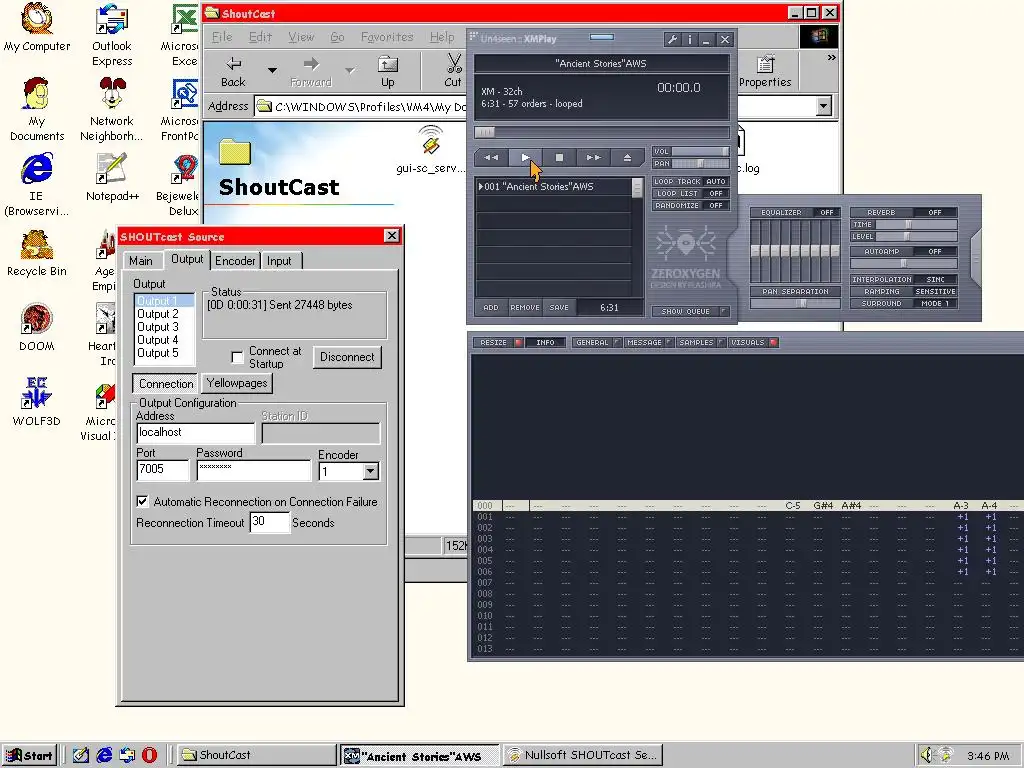This screenshot has width=1024, height=768.
Task: Click Remove in XMPlay playlist
Action: (524, 308)
